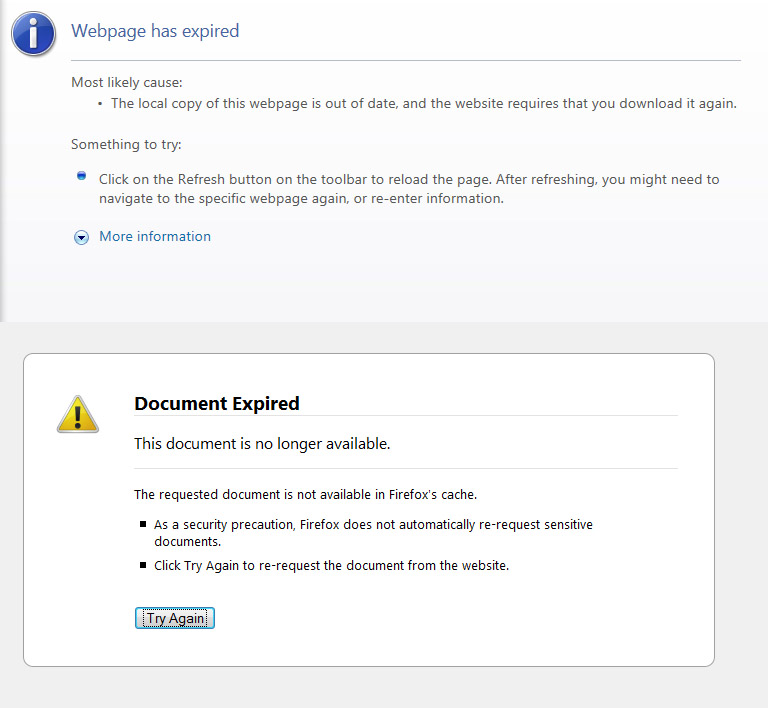Click divider line under Webpage has expired heading
Screen dimensions: 768x708
pos(406,61)
